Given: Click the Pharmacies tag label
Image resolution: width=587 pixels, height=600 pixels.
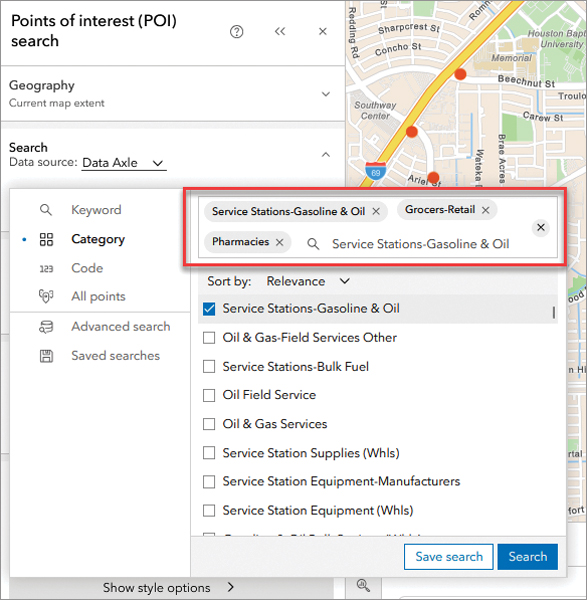Looking at the screenshot, I should [240, 242].
